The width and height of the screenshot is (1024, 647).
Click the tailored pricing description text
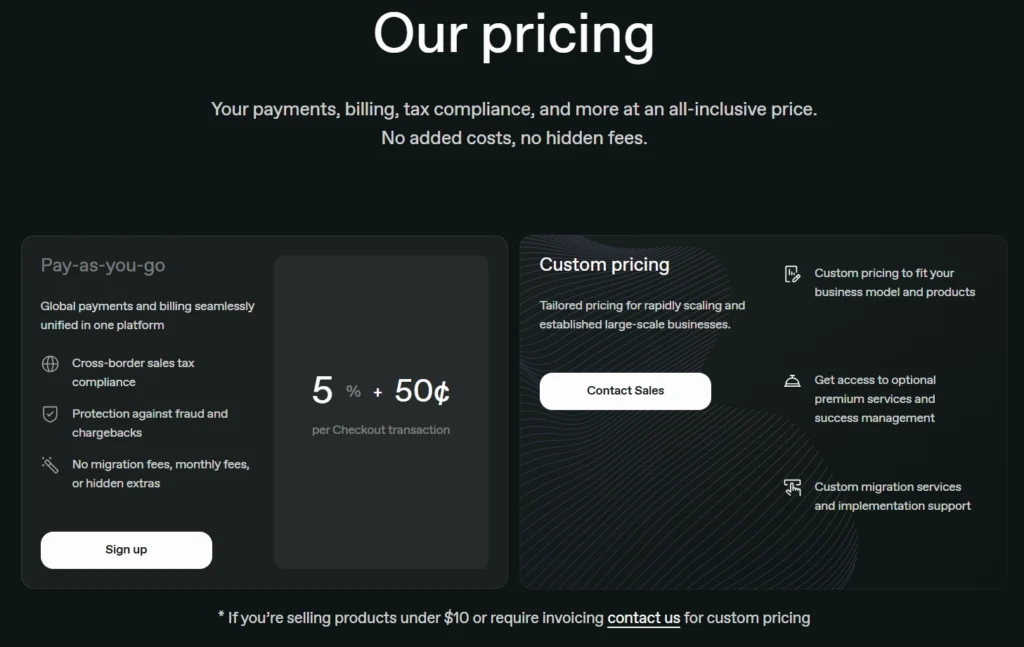pyautogui.click(x=640, y=316)
